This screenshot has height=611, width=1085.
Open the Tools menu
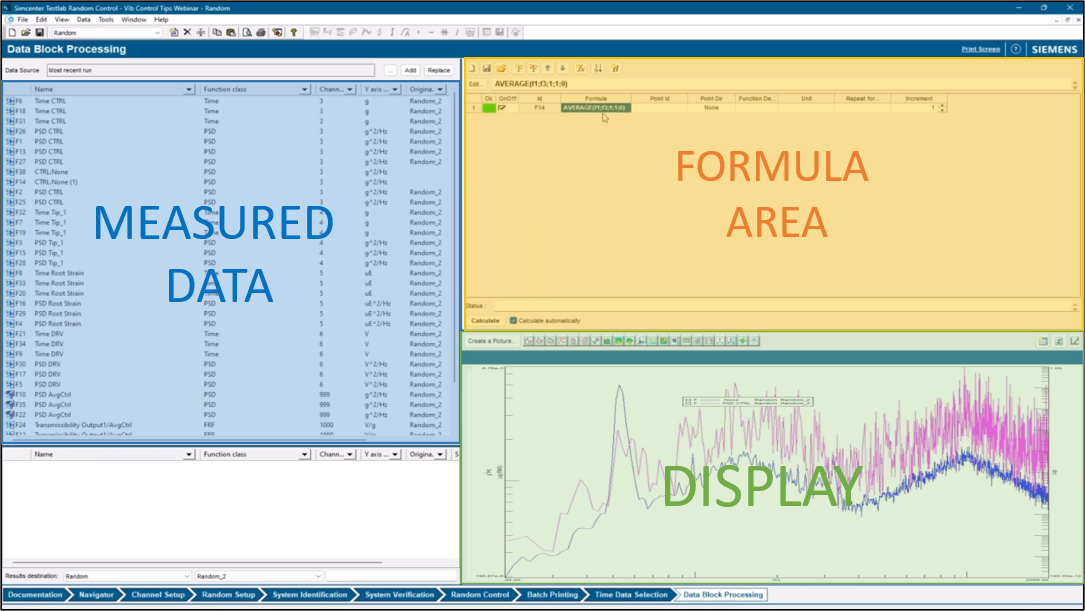[x=105, y=19]
